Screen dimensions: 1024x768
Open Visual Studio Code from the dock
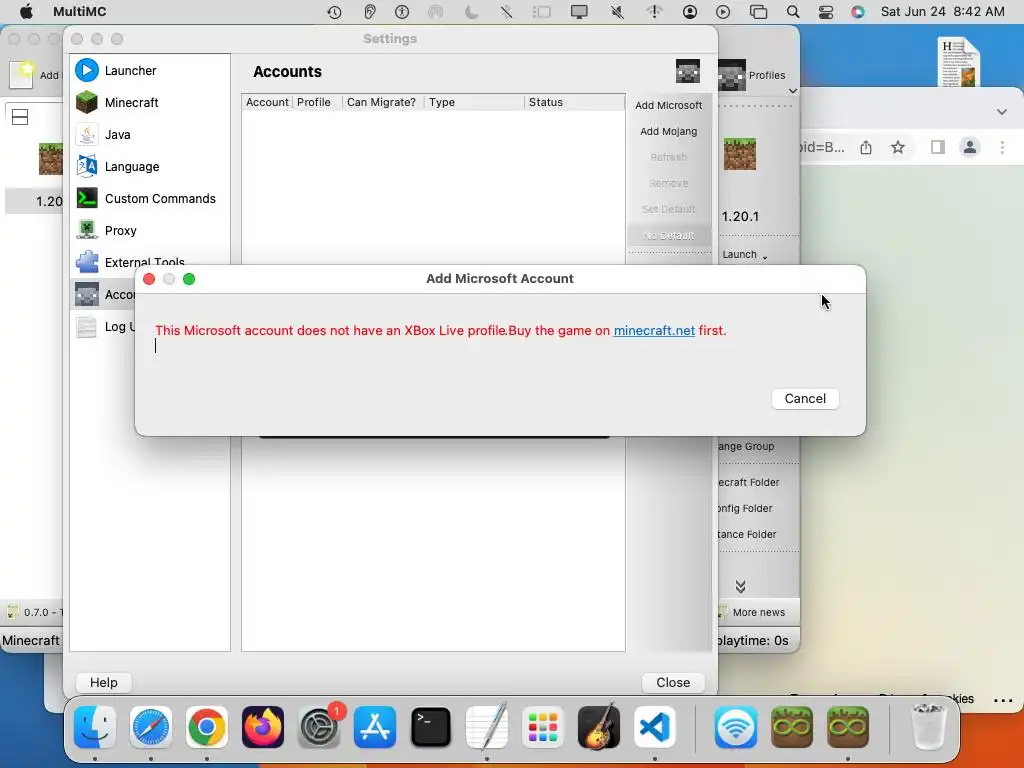[x=654, y=727]
